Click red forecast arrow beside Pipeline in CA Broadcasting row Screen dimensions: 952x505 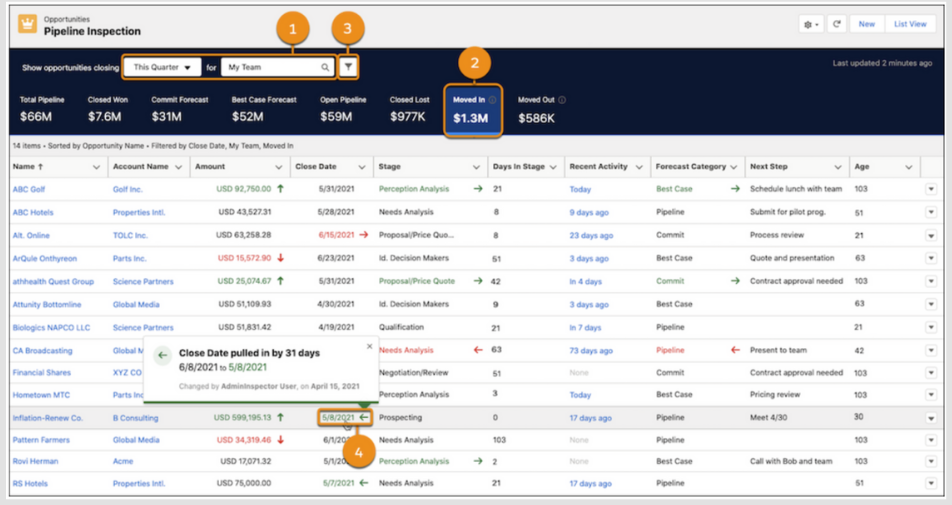[x=735, y=350]
